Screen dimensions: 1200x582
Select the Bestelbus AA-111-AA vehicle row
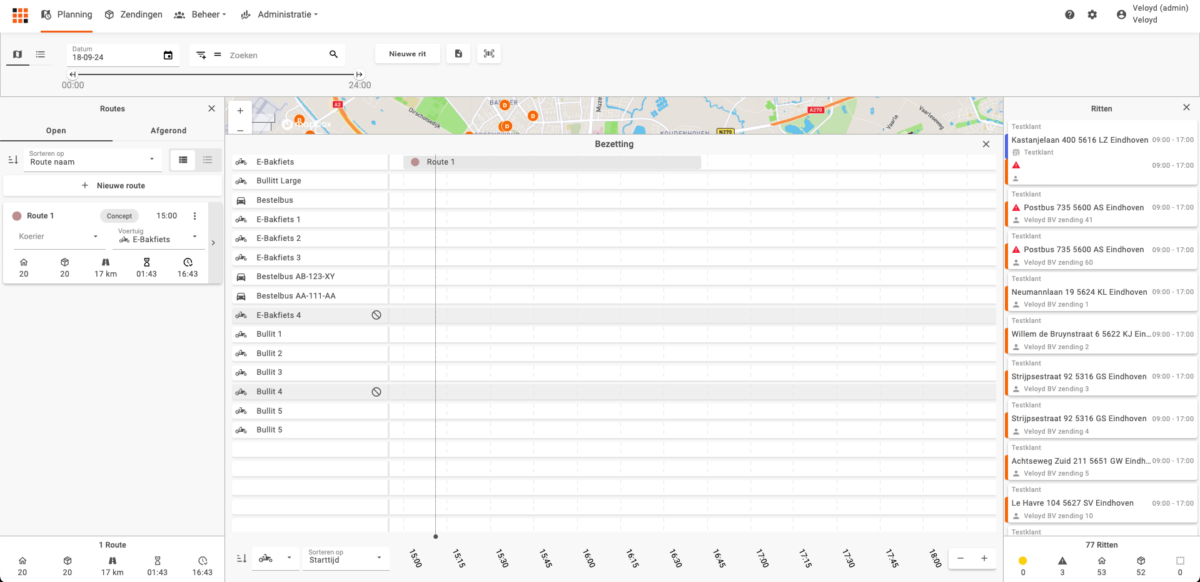pyautogui.click(x=310, y=296)
